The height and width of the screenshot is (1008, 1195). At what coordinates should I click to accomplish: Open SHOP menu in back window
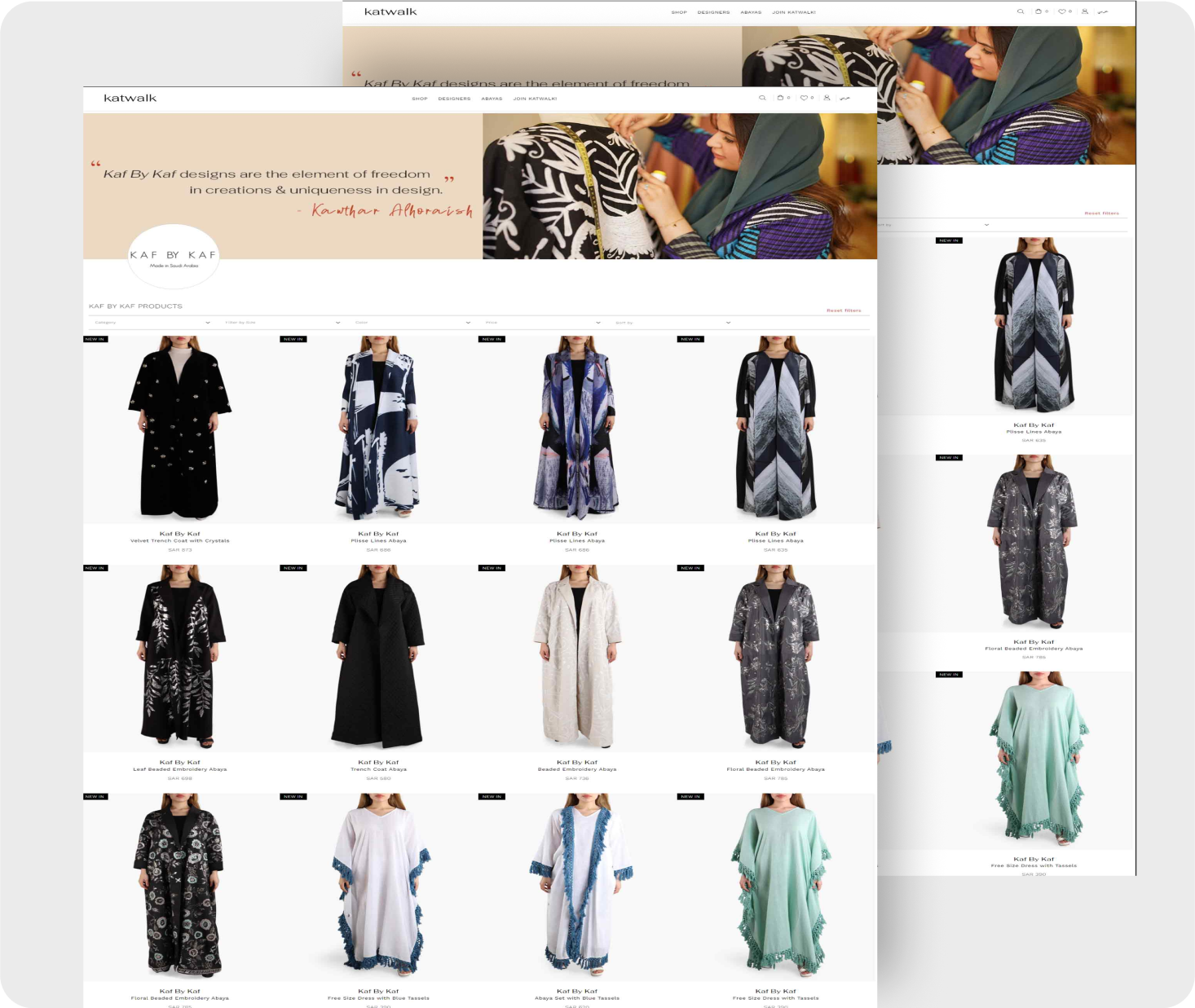tap(679, 12)
